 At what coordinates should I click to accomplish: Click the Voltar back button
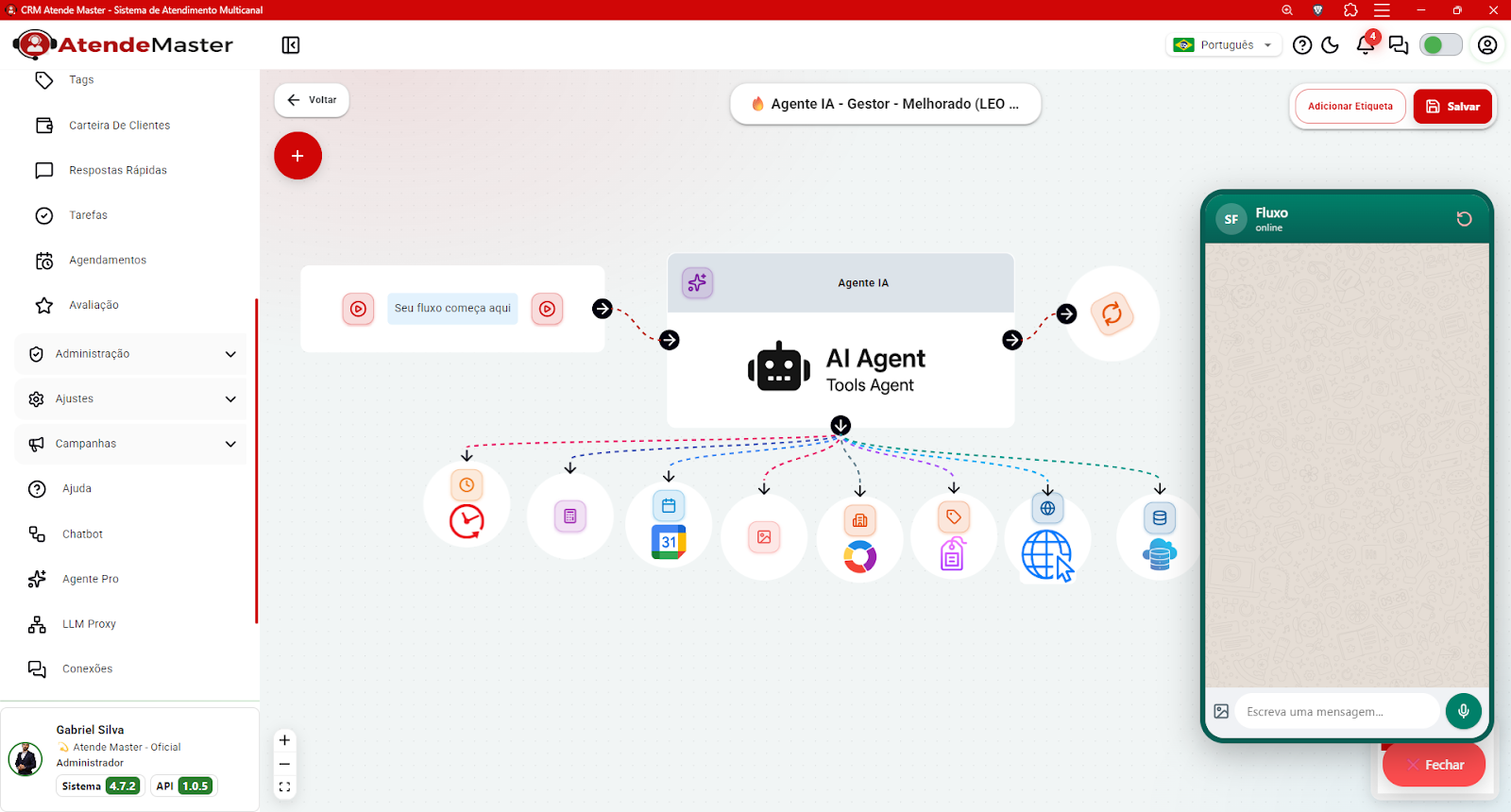coord(312,100)
